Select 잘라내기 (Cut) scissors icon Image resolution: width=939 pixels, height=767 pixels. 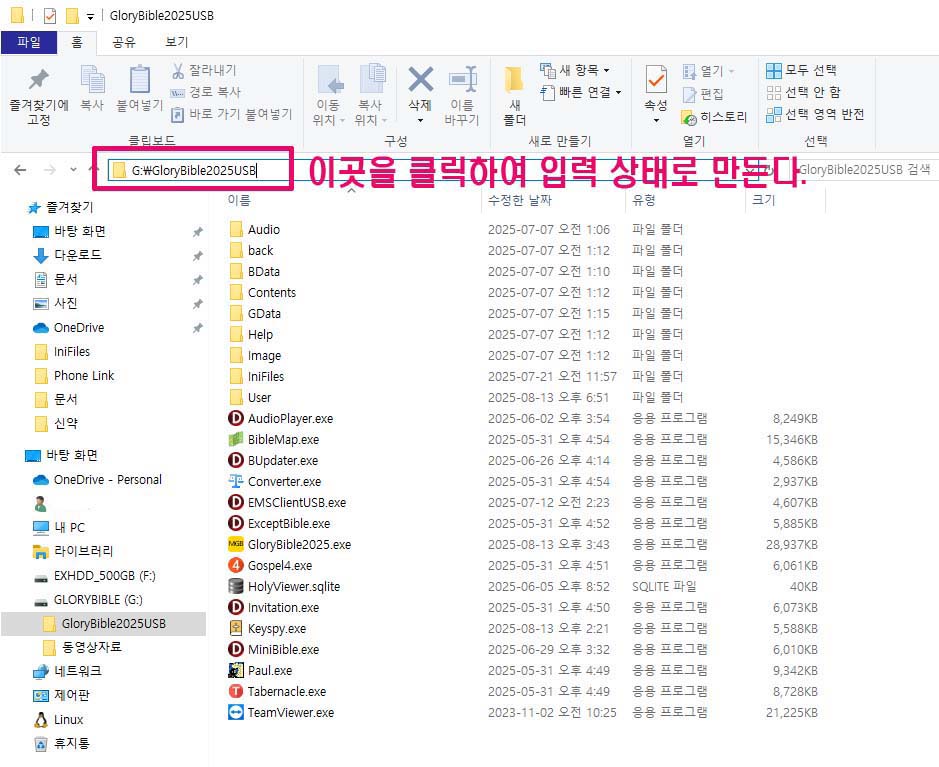click(x=178, y=71)
